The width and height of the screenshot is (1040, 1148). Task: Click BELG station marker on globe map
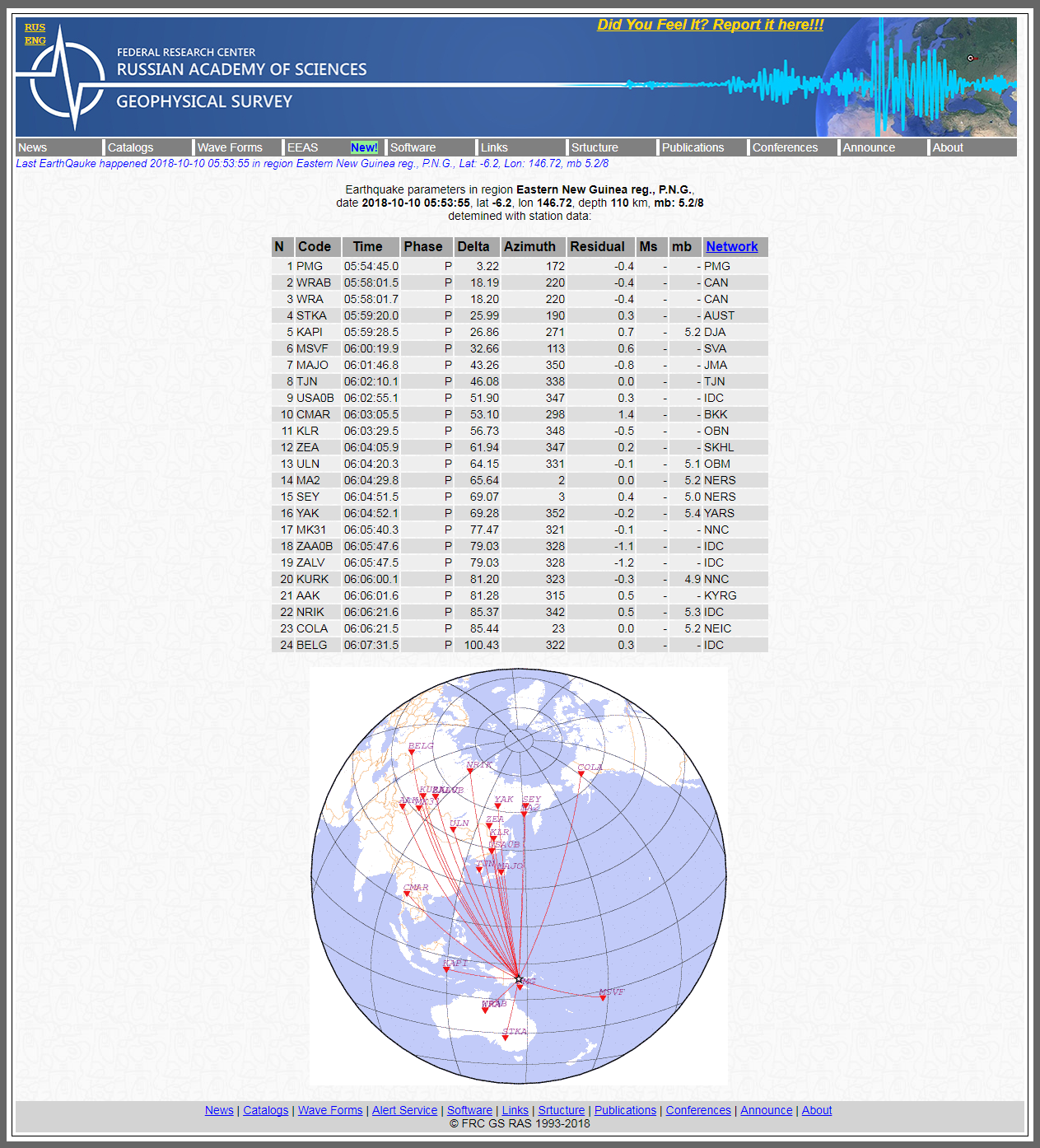click(x=412, y=752)
